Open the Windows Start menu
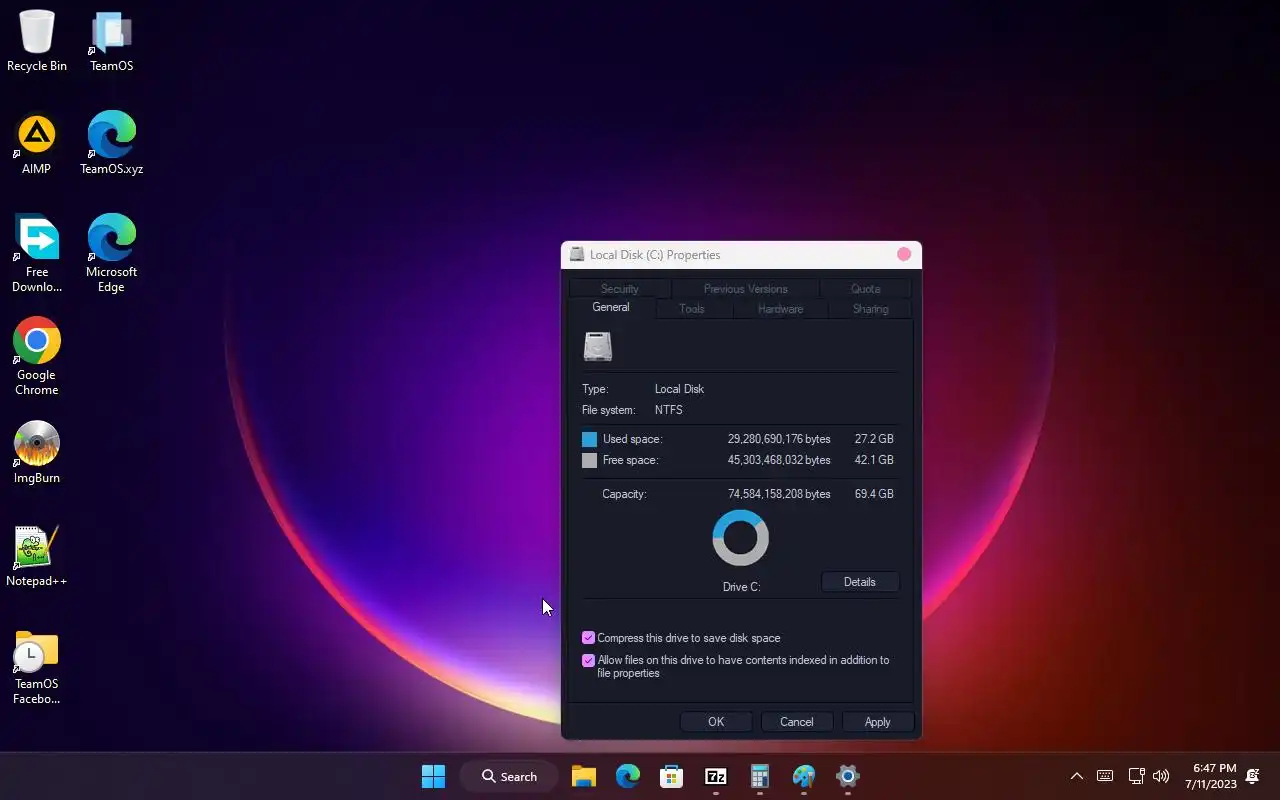The height and width of the screenshot is (800, 1280). (x=433, y=776)
